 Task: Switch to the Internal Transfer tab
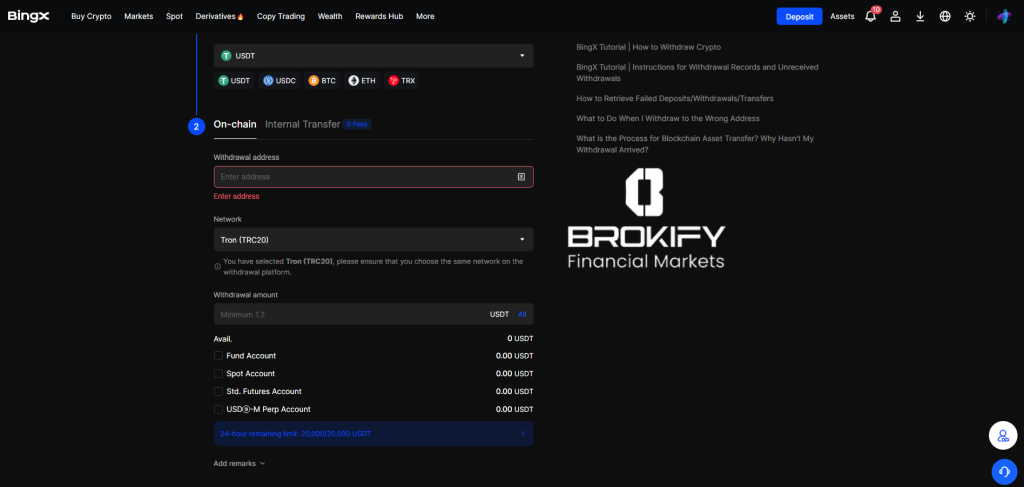tap(302, 125)
